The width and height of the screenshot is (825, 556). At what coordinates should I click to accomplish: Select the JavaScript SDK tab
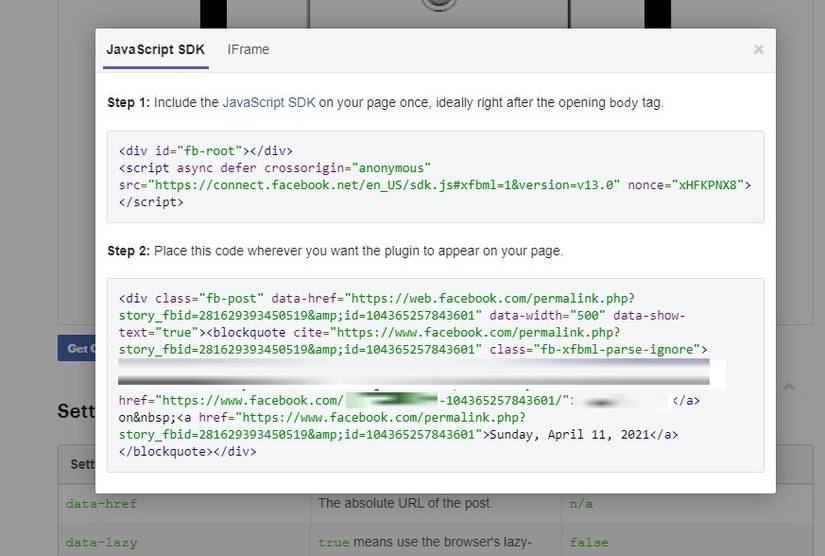(x=155, y=49)
